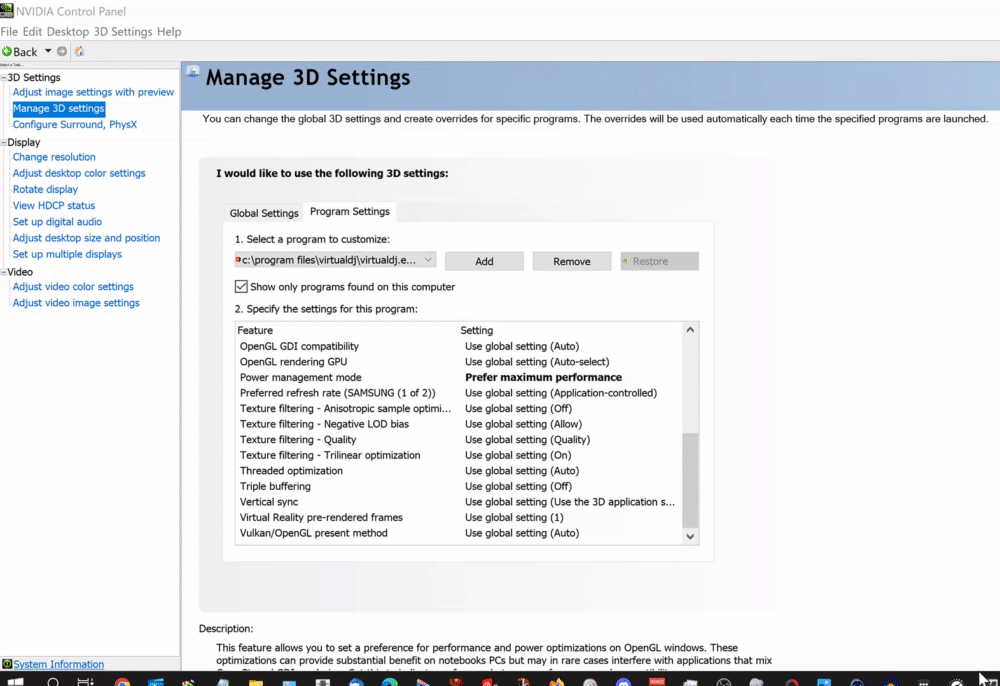Select Texture filtering - Negative LOD bias
Screen dimensions: 1000x686
click(324, 424)
